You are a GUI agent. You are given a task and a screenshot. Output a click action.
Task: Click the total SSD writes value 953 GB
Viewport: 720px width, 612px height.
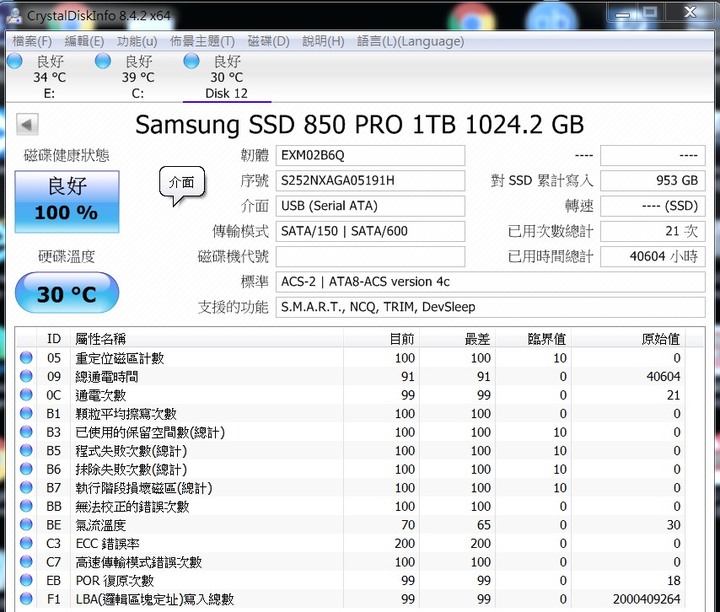click(652, 181)
